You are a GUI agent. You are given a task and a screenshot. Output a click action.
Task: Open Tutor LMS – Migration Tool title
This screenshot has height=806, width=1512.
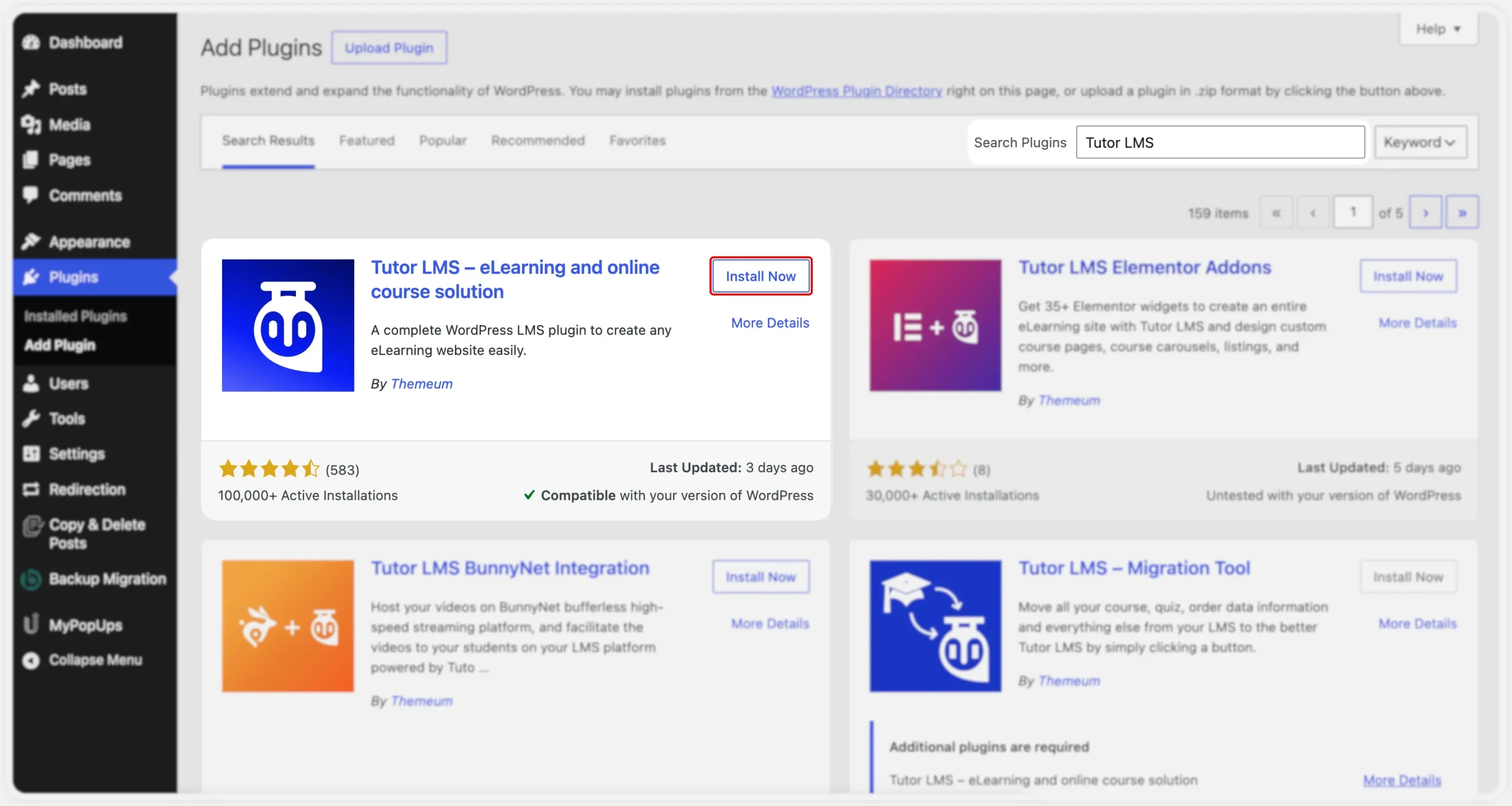(x=1134, y=568)
